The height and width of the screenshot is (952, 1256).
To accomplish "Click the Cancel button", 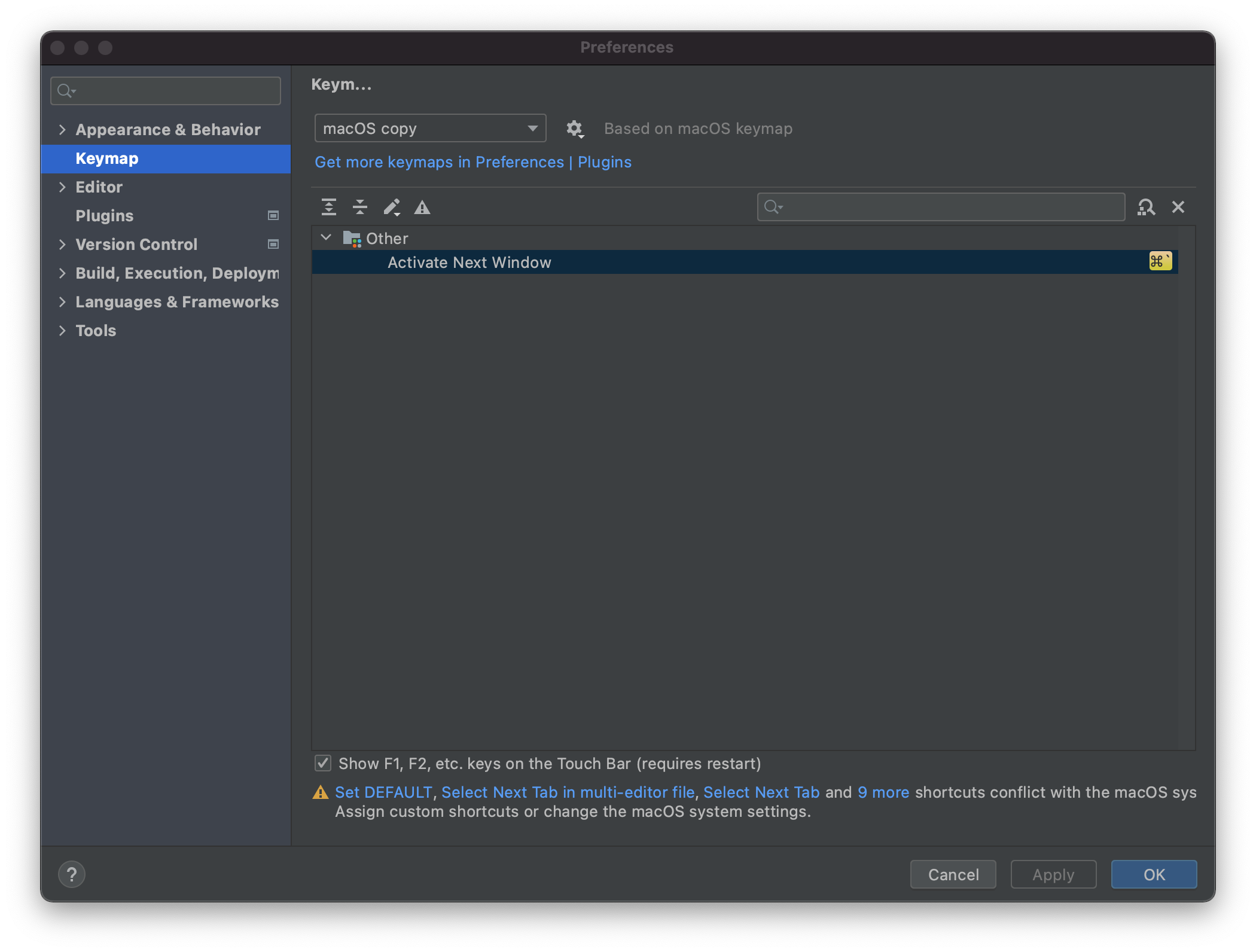I will point(953,874).
